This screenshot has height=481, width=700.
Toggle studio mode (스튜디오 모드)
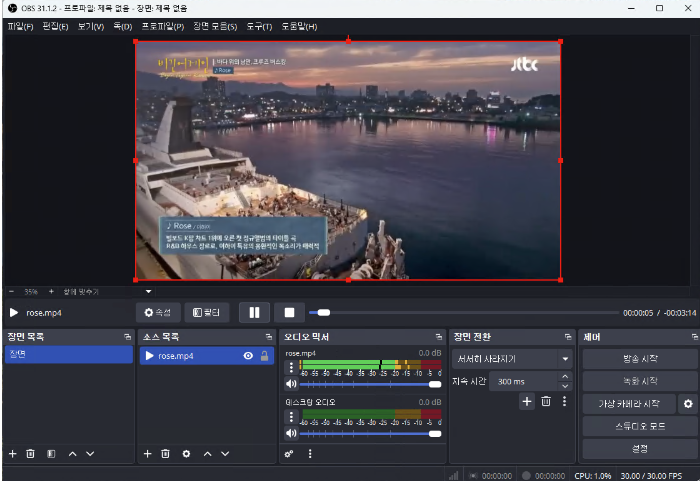(x=640, y=426)
